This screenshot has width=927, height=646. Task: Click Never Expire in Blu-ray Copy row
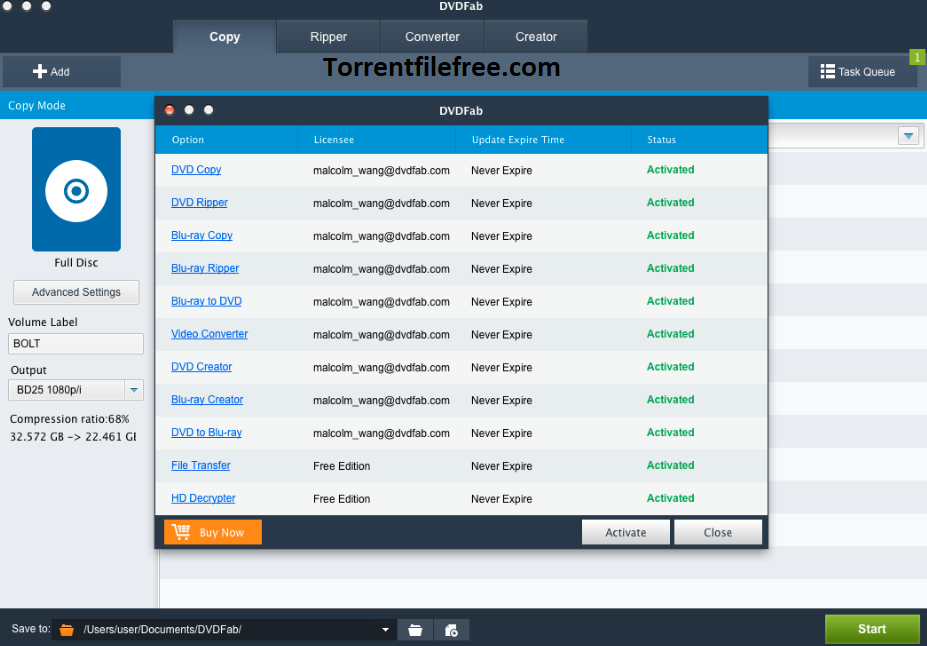tap(501, 236)
